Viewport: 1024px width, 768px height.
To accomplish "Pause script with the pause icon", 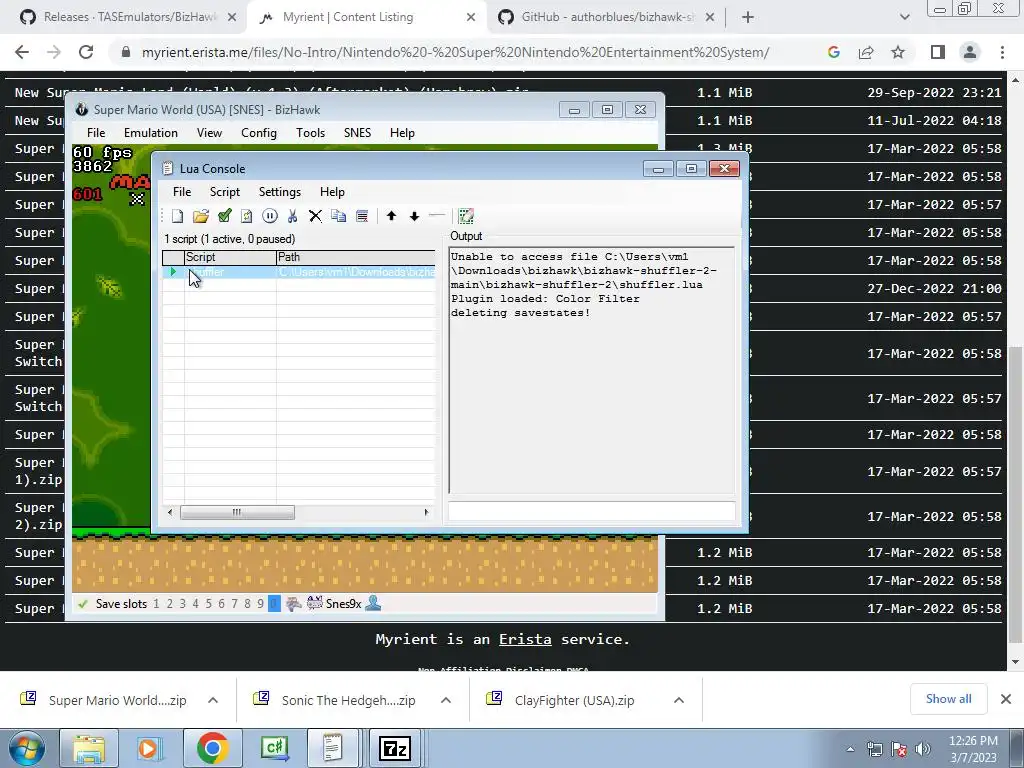I will pyautogui.click(x=270, y=216).
